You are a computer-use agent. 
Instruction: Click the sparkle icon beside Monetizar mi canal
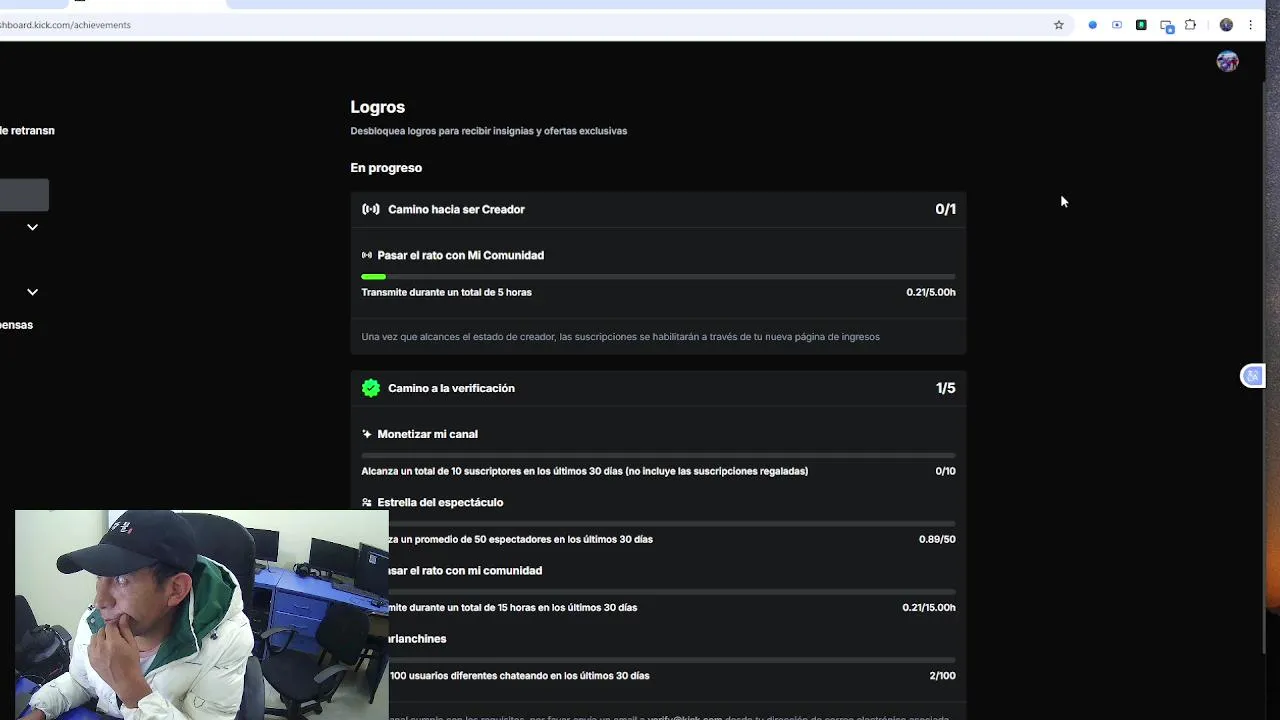(367, 434)
